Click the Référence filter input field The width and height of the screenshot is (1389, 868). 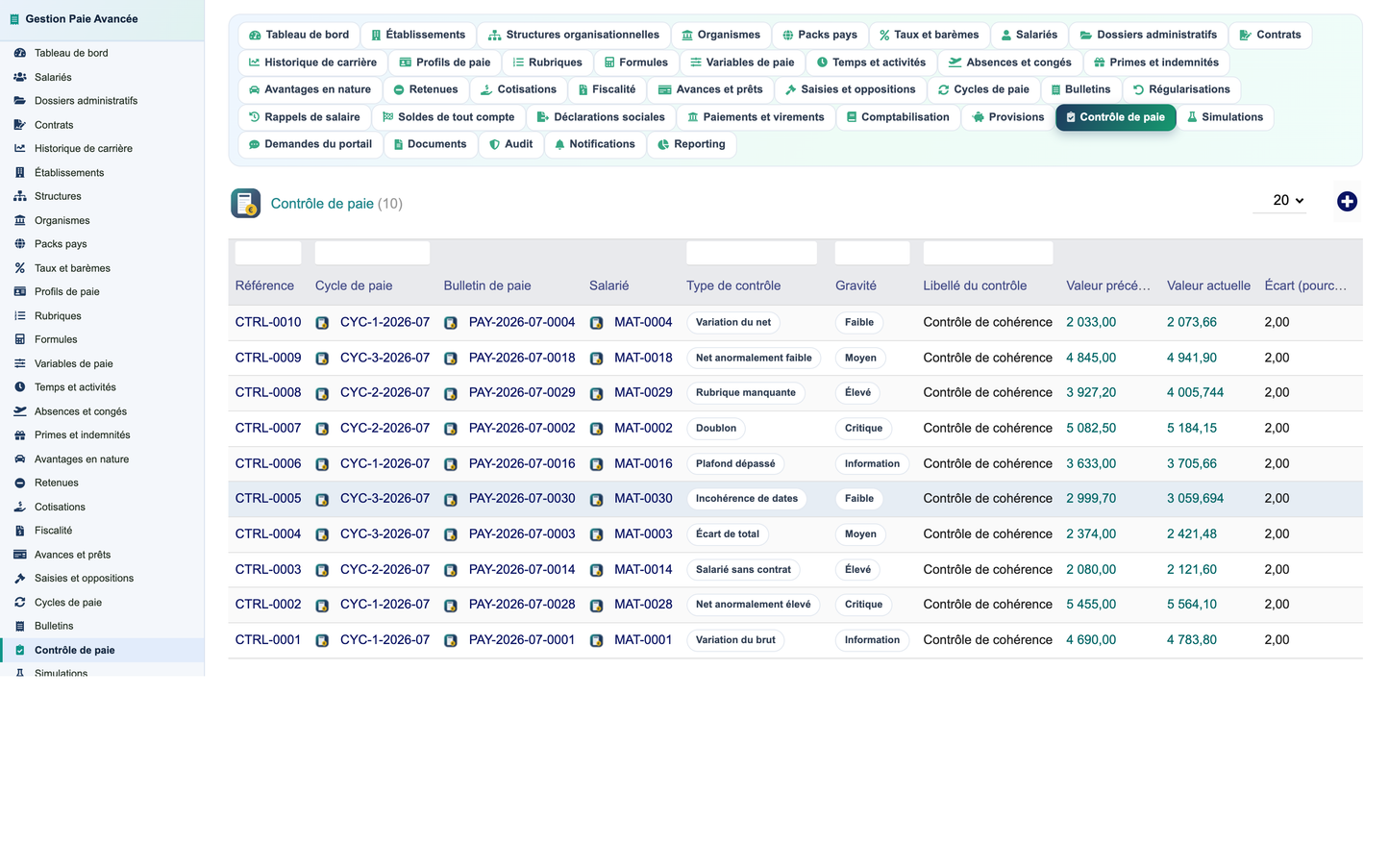[x=268, y=253]
